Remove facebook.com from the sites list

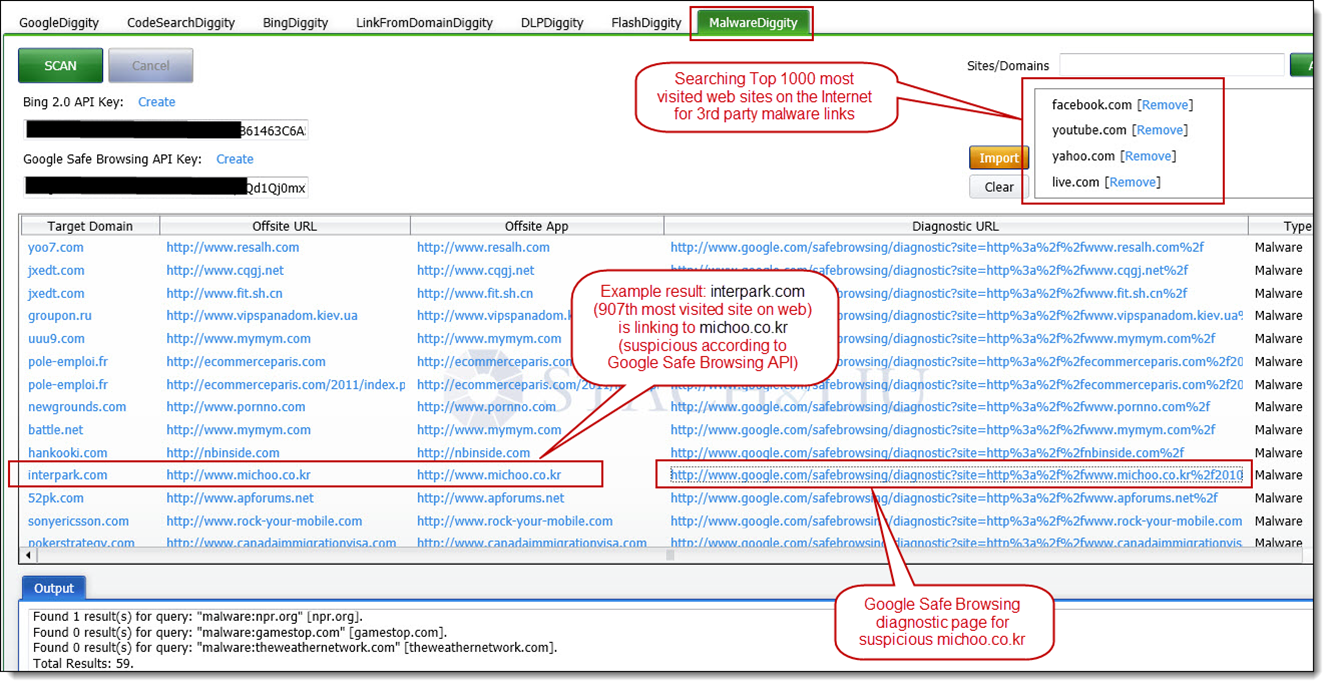[x=1166, y=105]
